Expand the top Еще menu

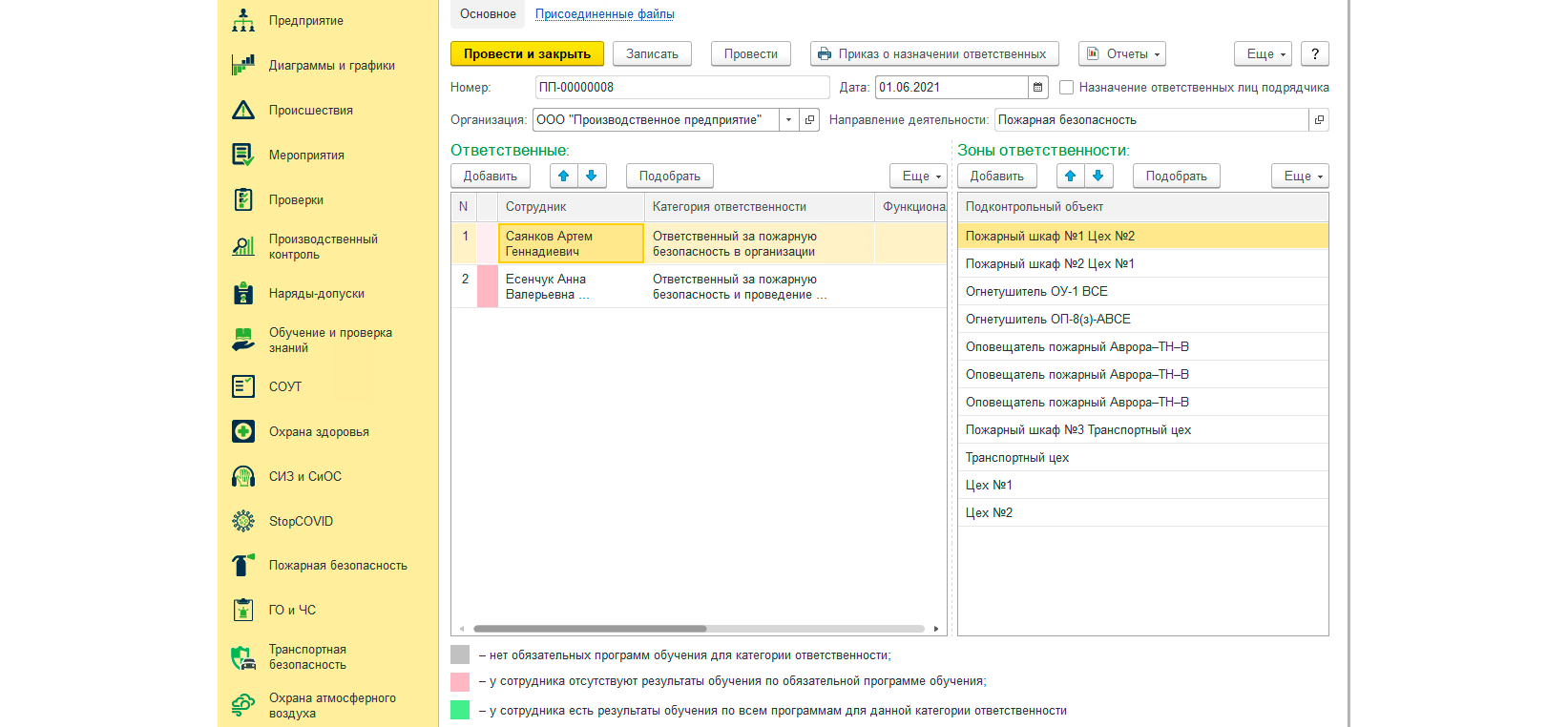[1263, 54]
